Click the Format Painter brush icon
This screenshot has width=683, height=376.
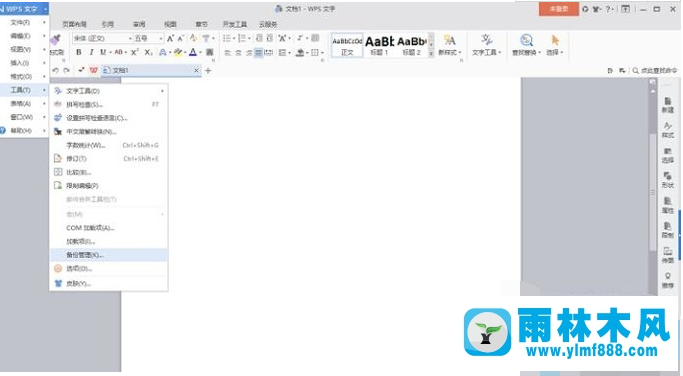(x=56, y=41)
